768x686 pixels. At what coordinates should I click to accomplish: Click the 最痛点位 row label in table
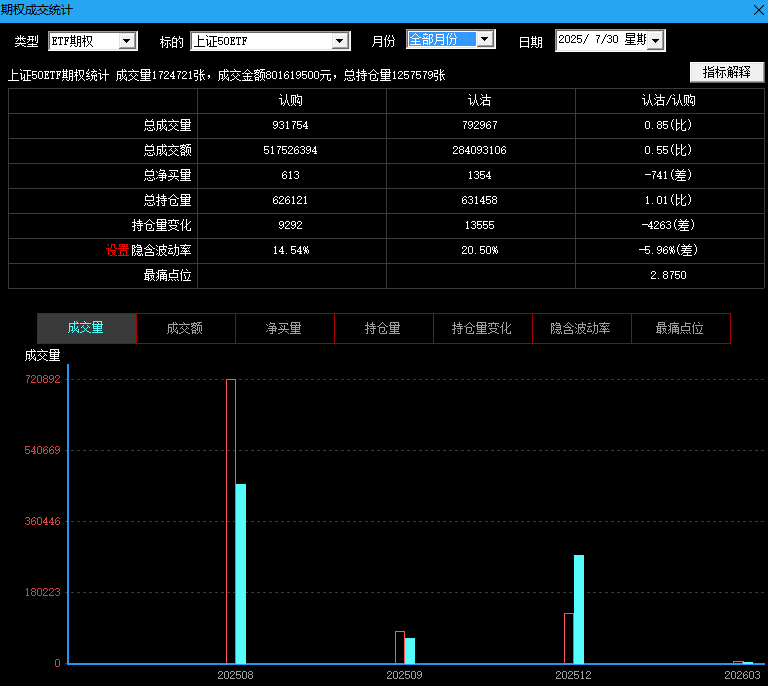click(167, 276)
